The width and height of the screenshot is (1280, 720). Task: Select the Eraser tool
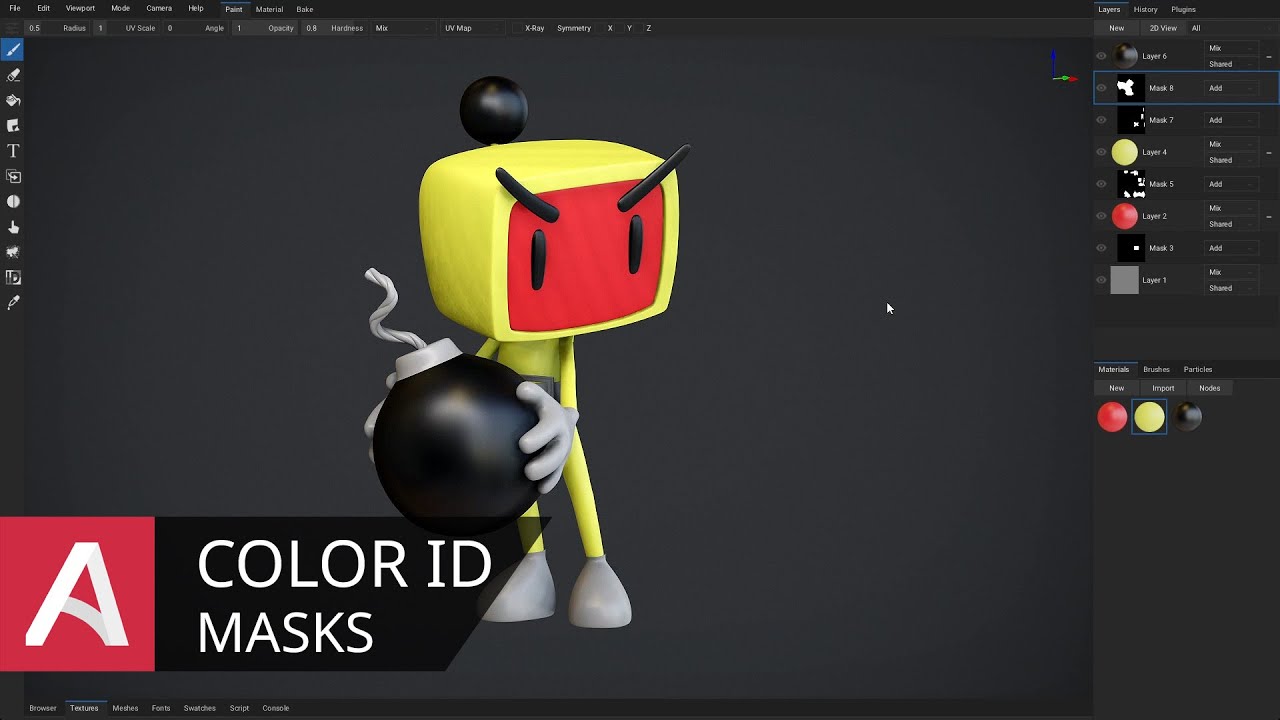[x=13, y=75]
